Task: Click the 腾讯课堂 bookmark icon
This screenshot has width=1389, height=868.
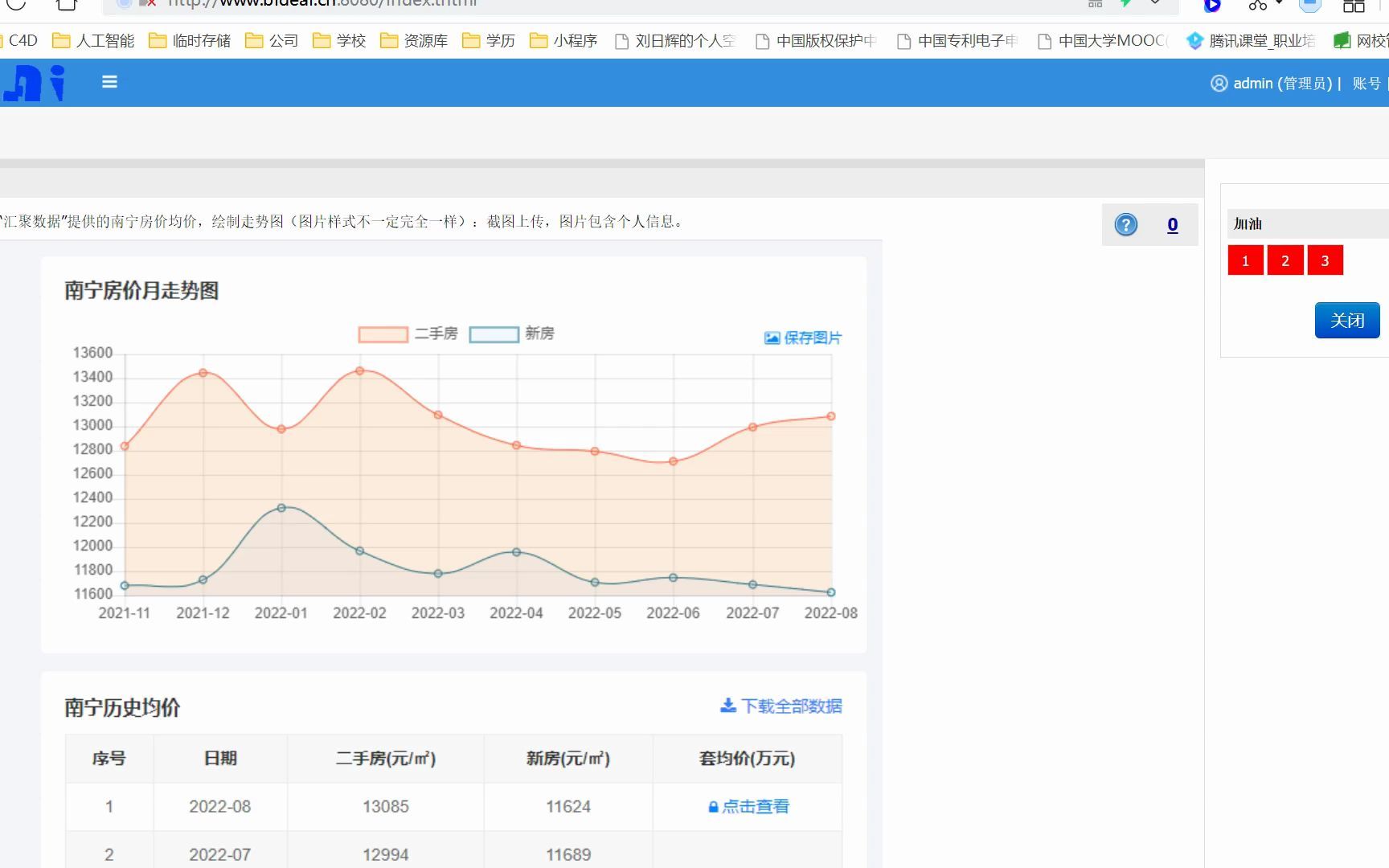Action: (1195, 40)
